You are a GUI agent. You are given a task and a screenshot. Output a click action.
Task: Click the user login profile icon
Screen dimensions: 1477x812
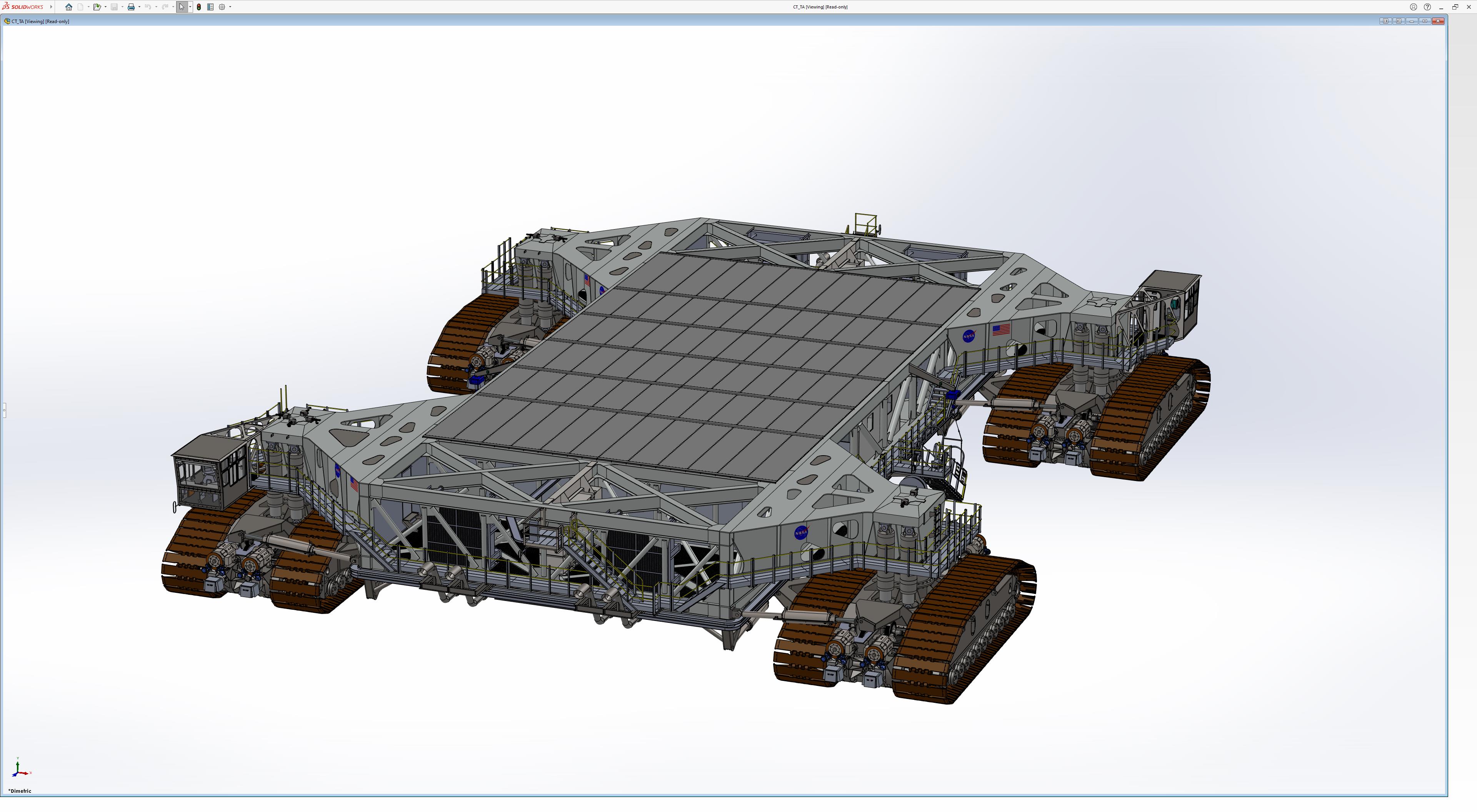click(x=1414, y=7)
